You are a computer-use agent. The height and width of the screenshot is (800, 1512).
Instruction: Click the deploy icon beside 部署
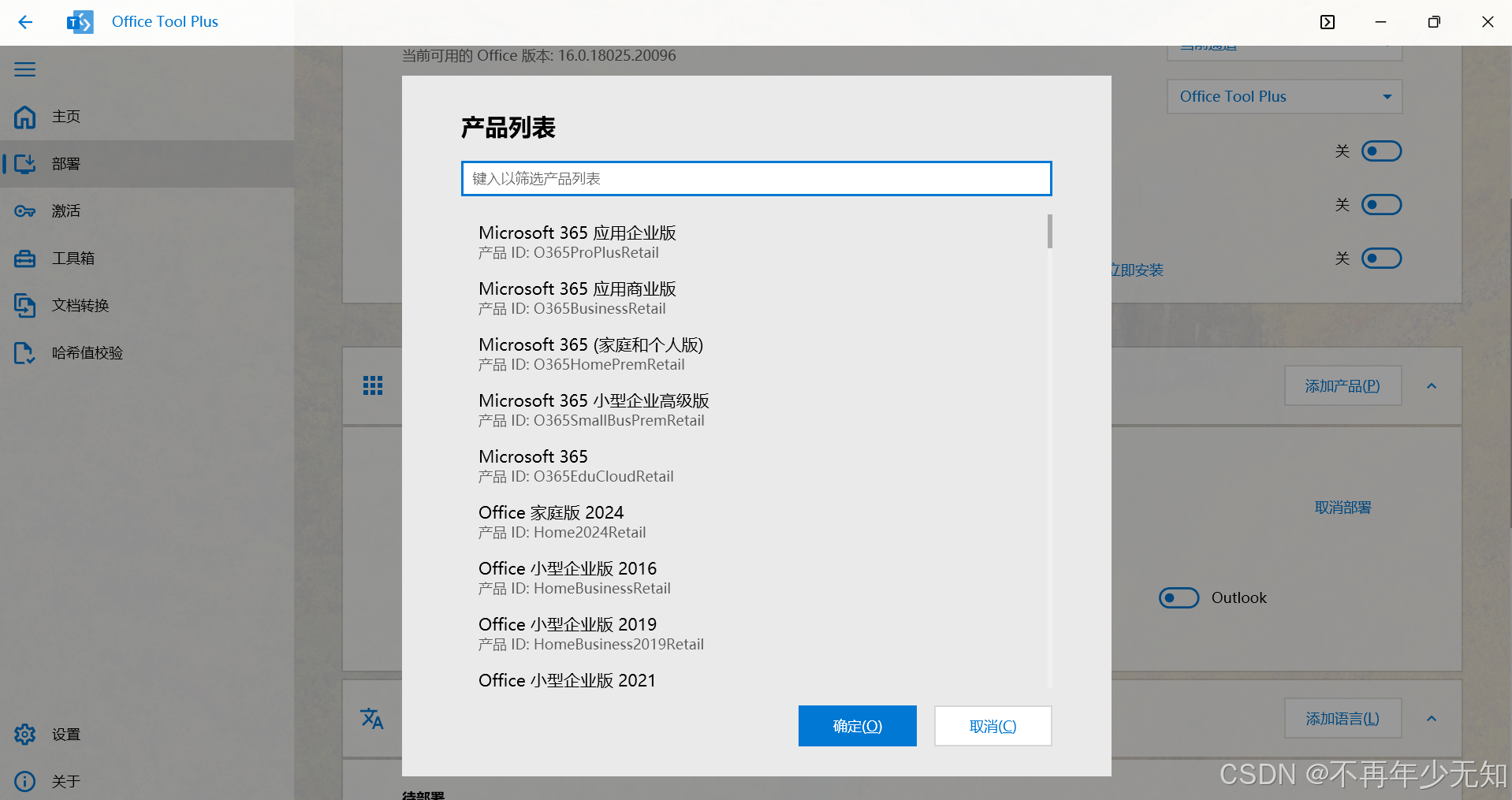[x=25, y=164]
